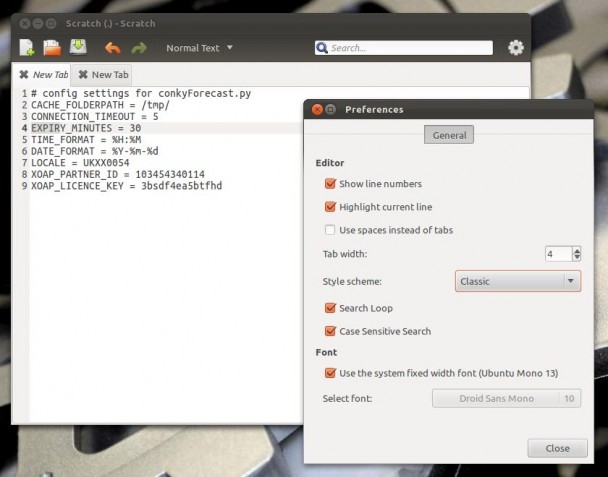
Task: Click the green redo arrow
Action: (139, 48)
